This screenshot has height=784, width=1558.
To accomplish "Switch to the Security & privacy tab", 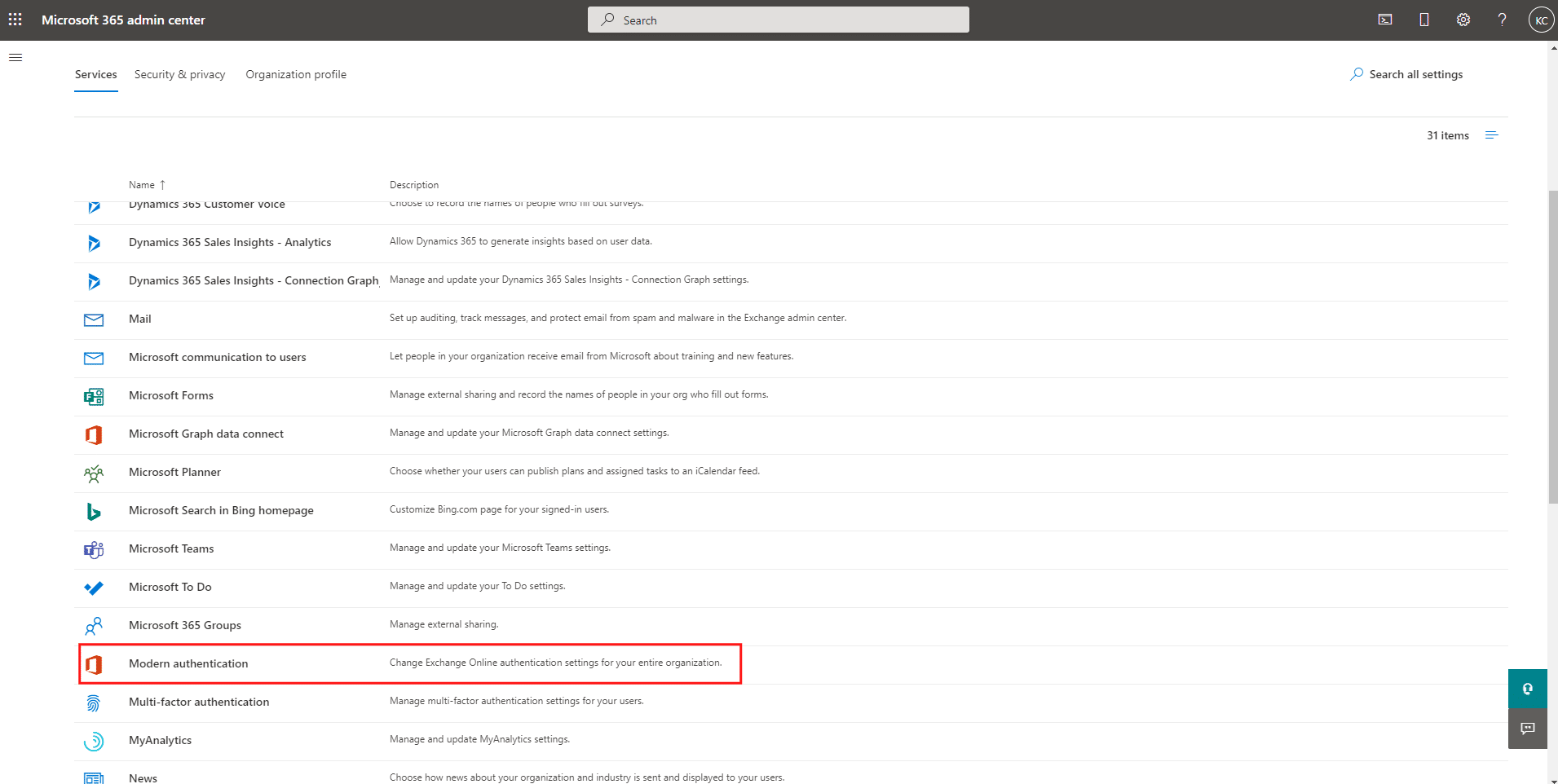I will [180, 74].
